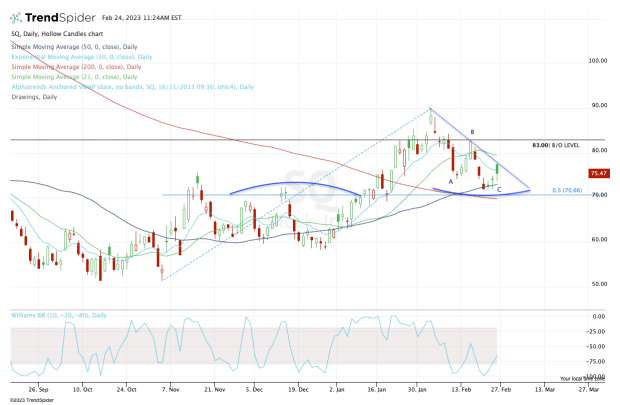Click the TrendSpider logo icon
Viewport: 620px width, 405px height.
pos(17,18)
